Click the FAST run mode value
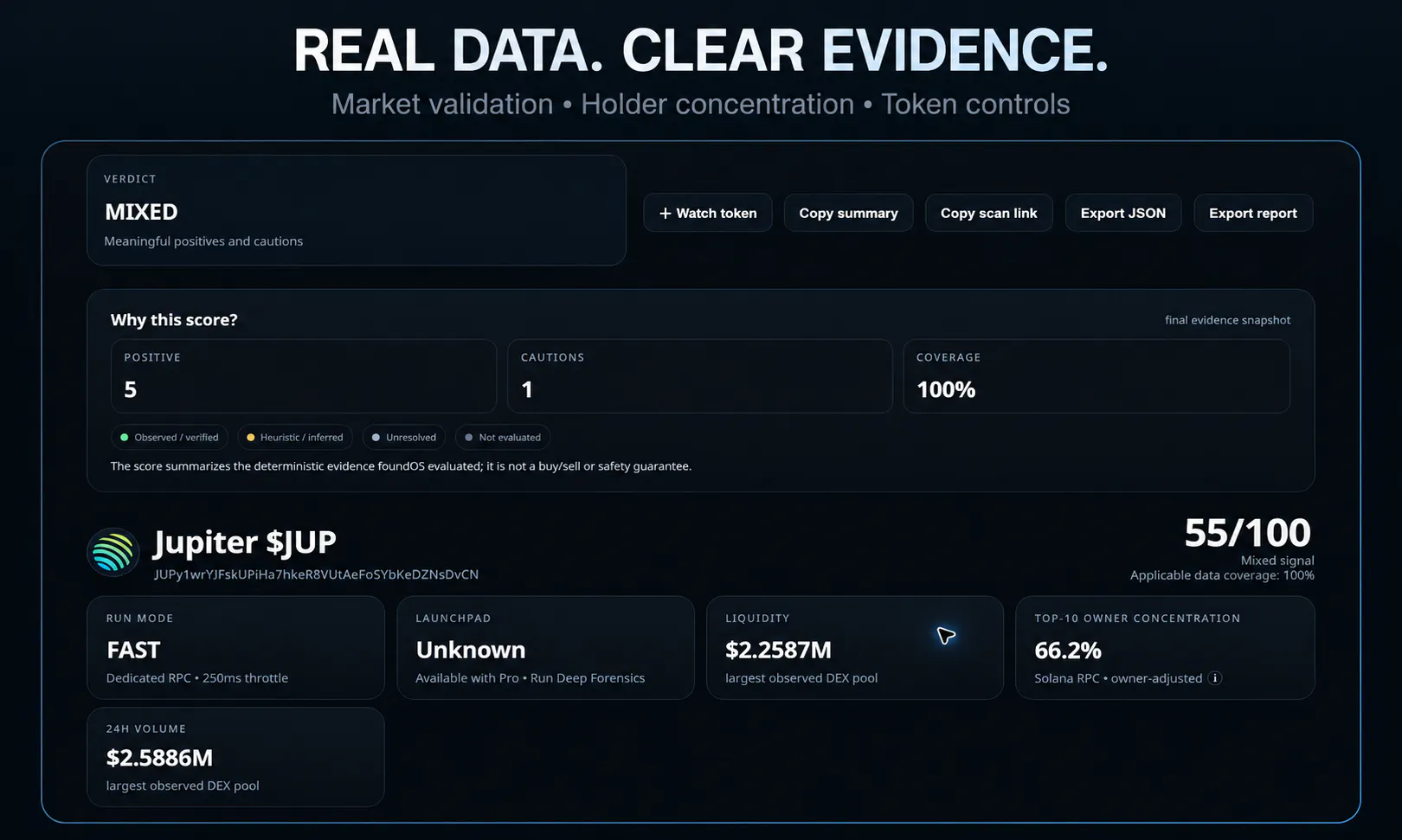 click(x=133, y=650)
